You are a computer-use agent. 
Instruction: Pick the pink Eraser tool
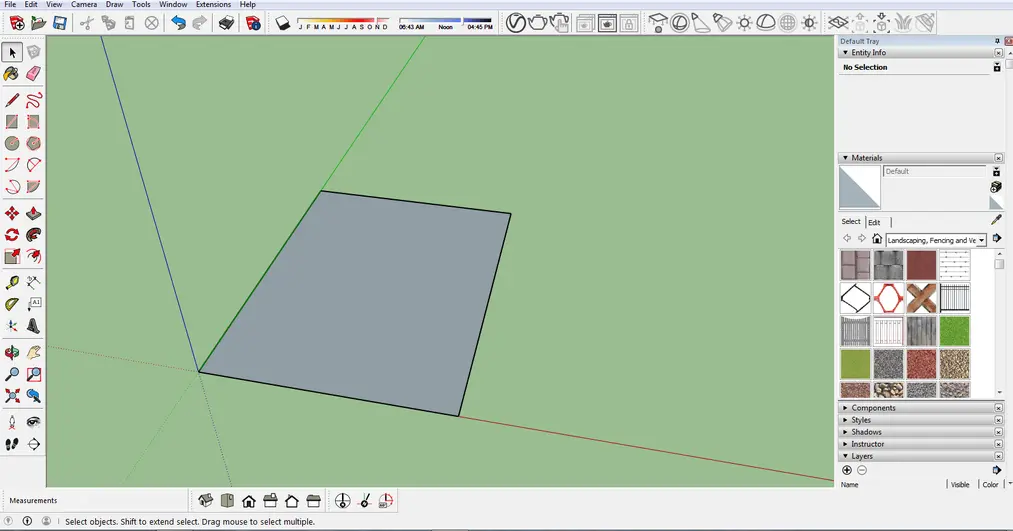pyautogui.click(x=34, y=74)
